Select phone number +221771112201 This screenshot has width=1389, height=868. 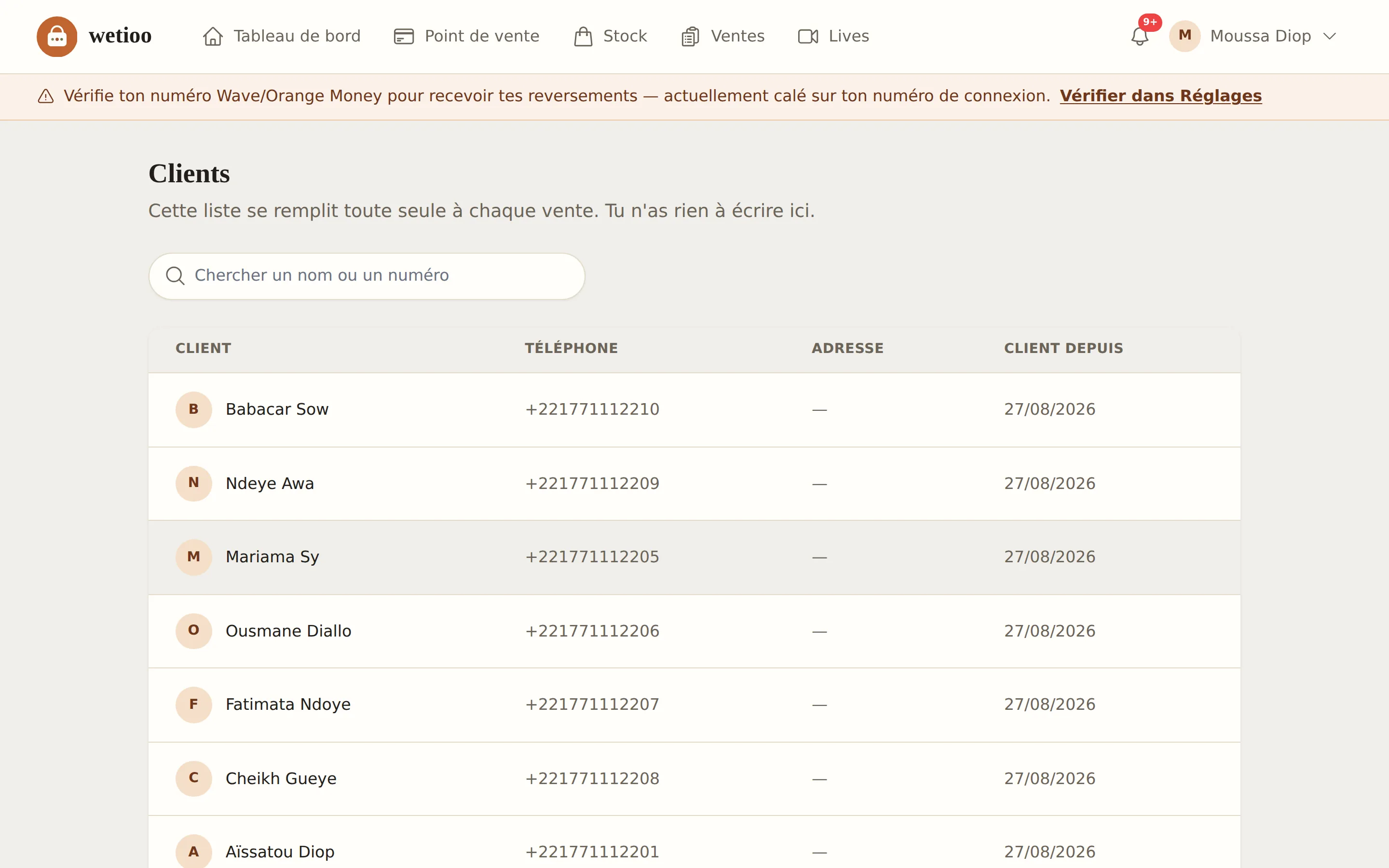592,852
